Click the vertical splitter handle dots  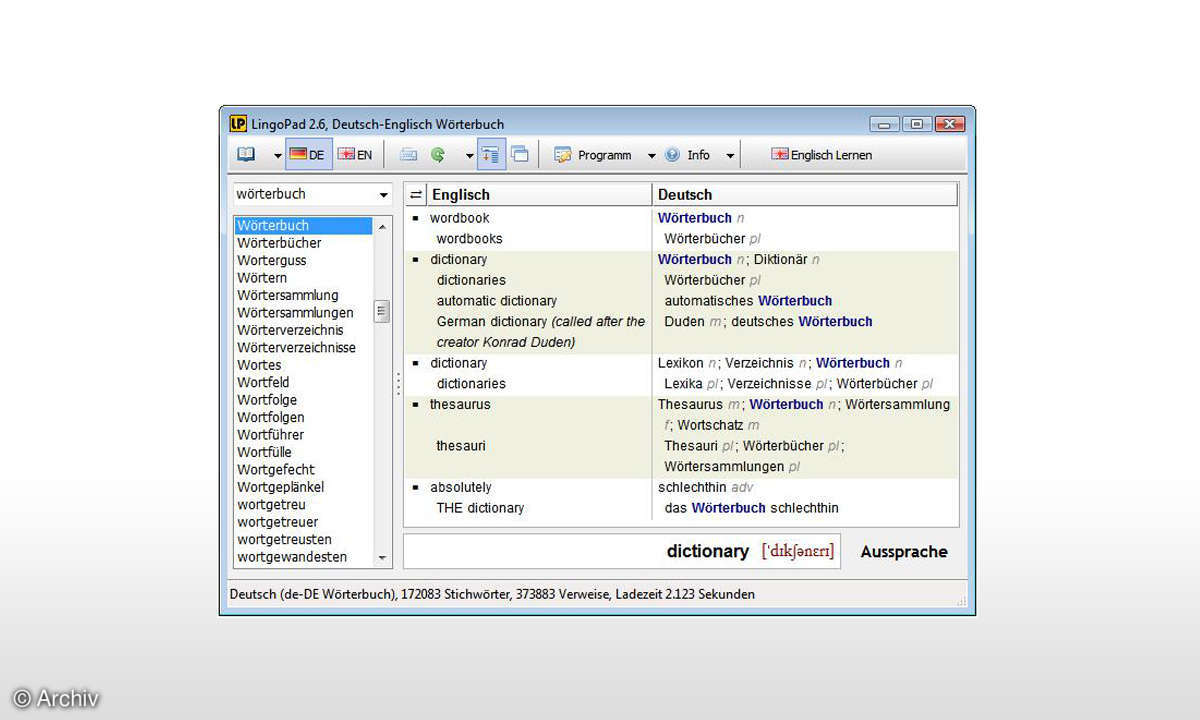click(x=398, y=383)
